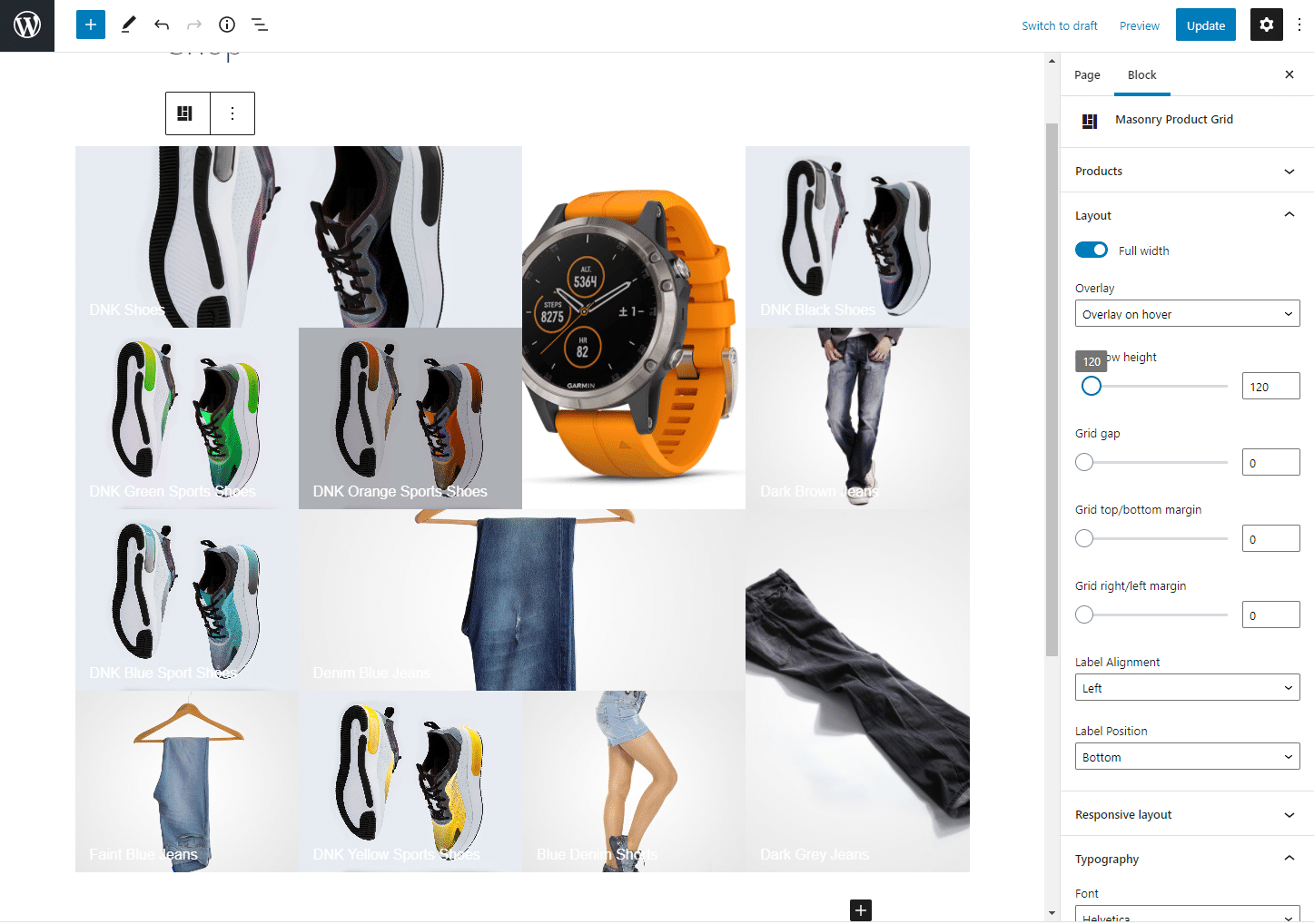Select the DNK Yellow Sports Shoes tile
The height and width of the screenshot is (924, 1314).
point(410,781)
